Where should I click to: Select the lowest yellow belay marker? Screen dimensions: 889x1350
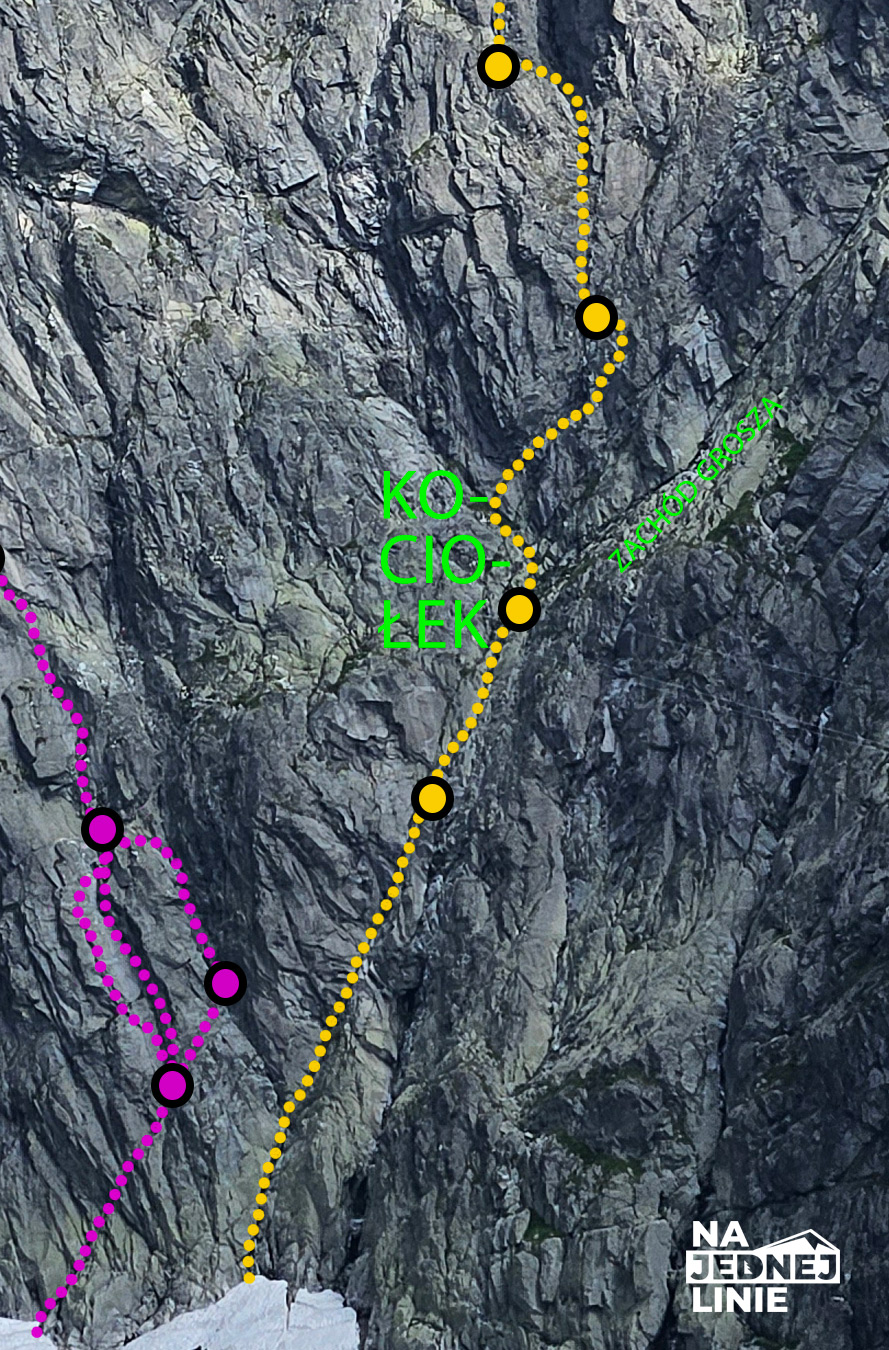click(432, 798)
